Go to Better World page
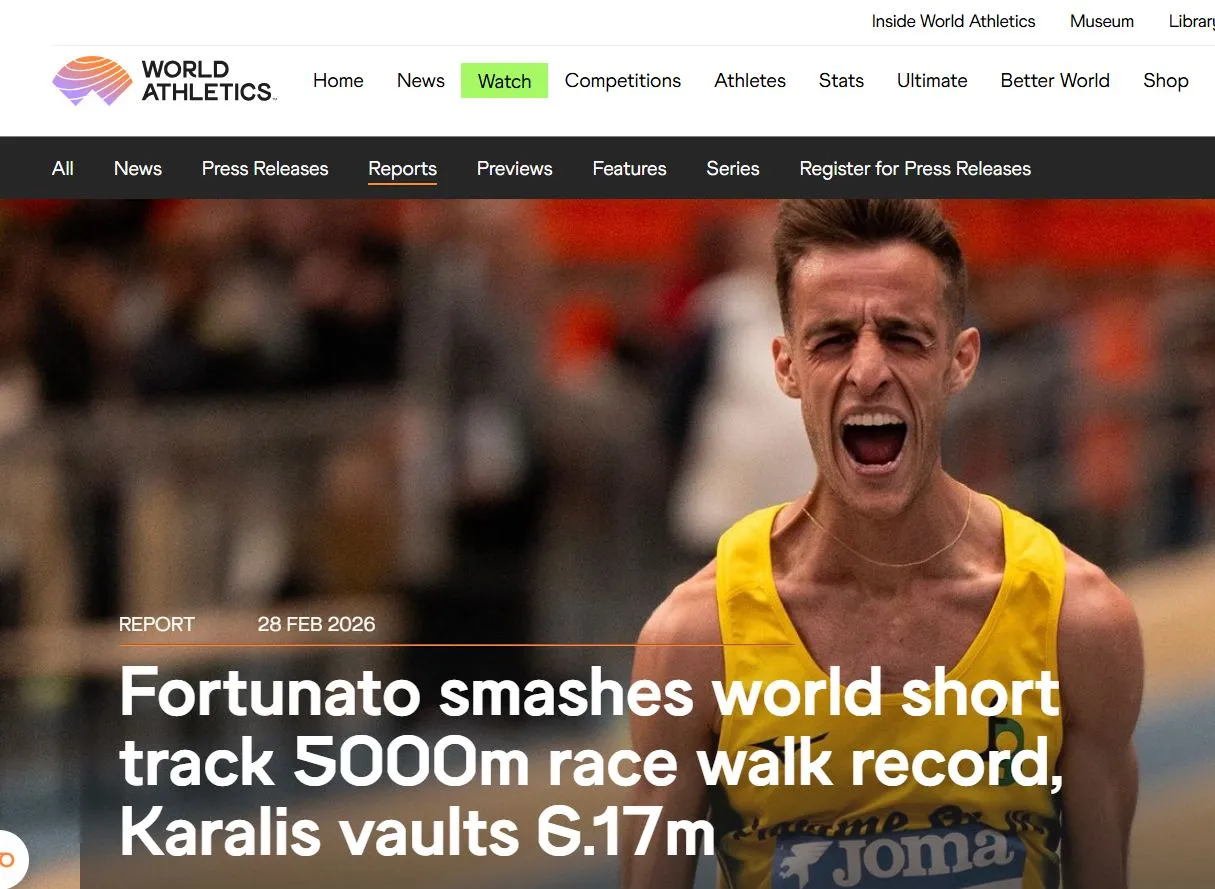This screenshot has height=889, width=1215. click(1055, 81)
